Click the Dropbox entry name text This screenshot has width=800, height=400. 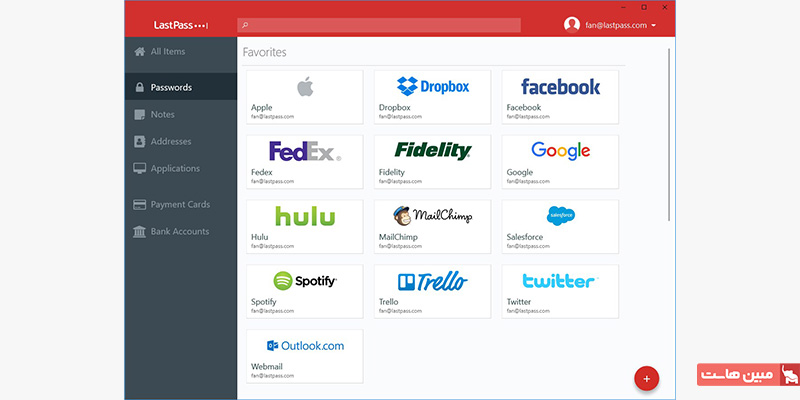click(x=394, y=108)
